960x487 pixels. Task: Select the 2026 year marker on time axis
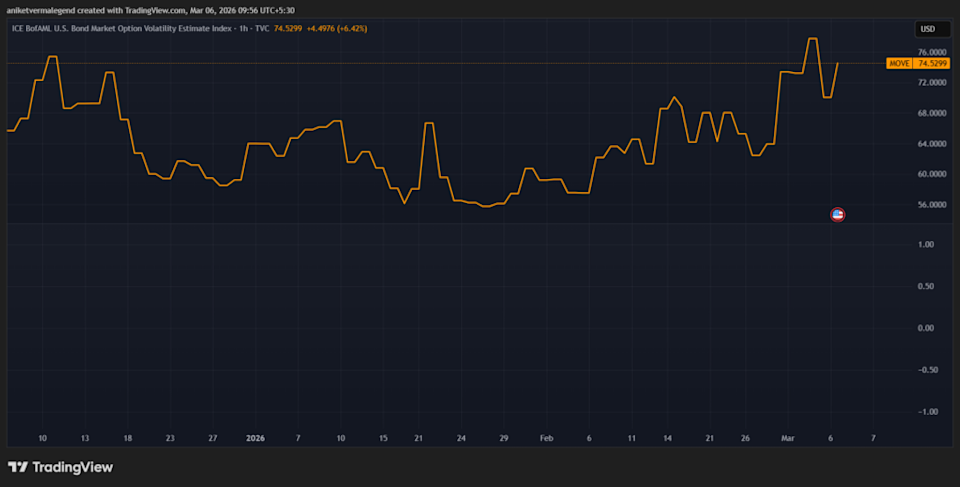click(255, 438)
